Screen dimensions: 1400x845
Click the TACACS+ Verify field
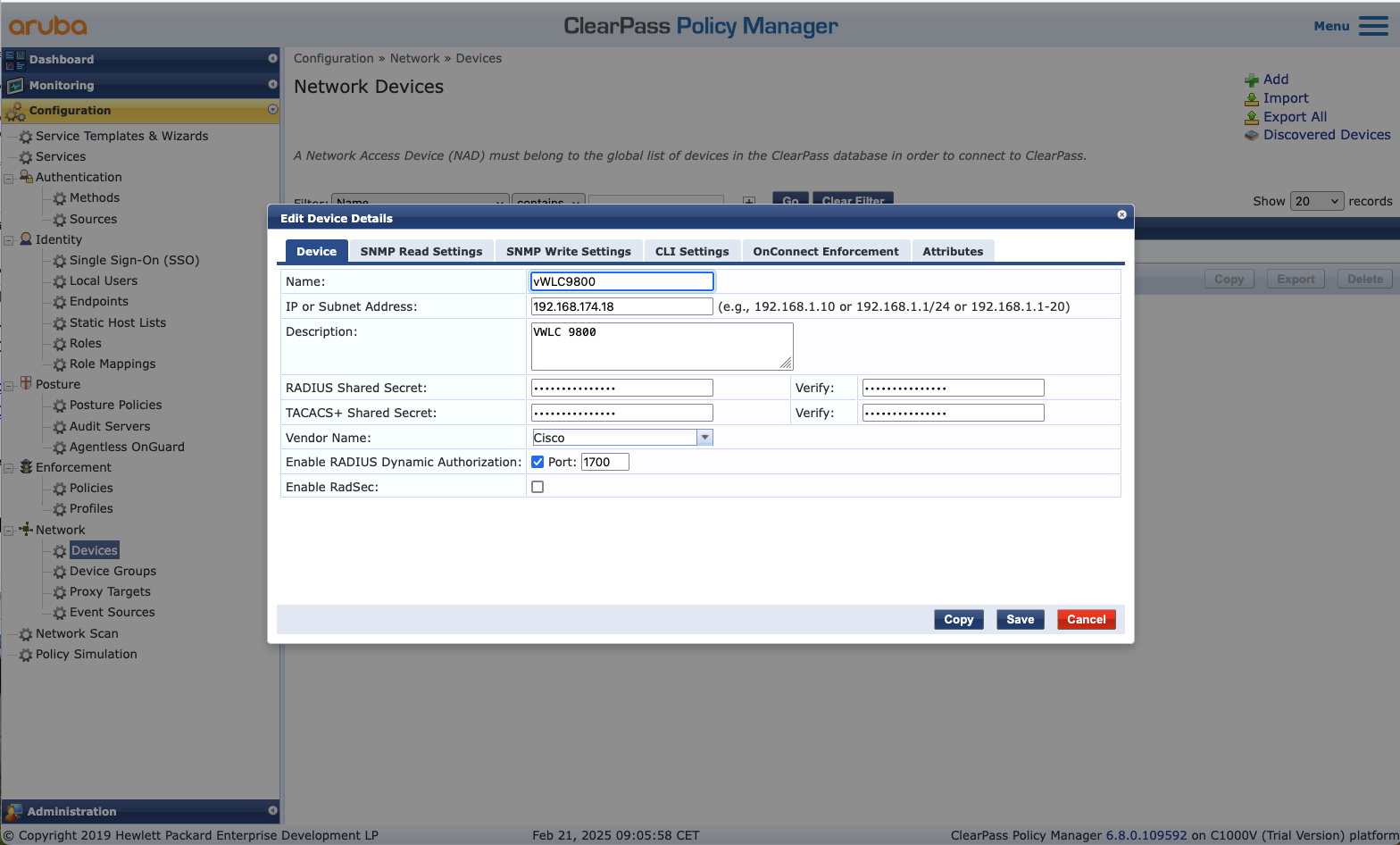pyautogui.click(x=954, y=413)
